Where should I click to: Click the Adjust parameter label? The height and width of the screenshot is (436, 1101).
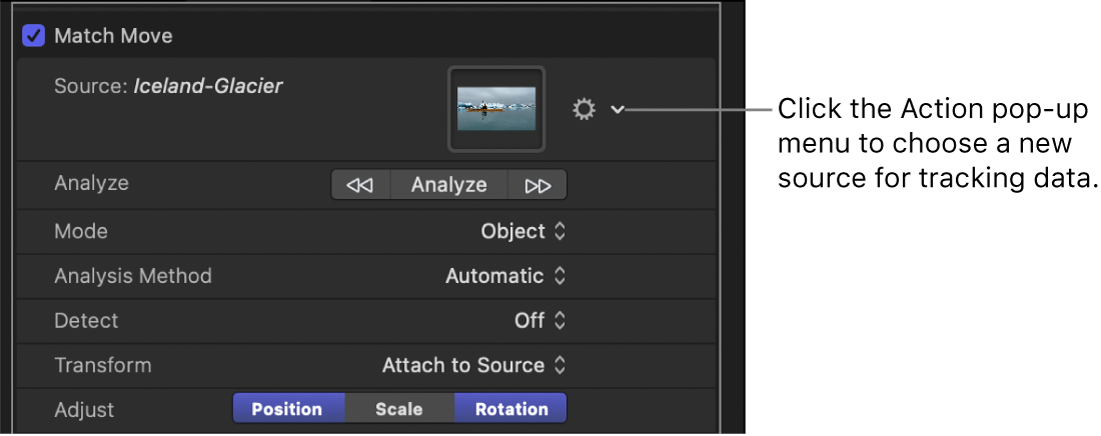[84, 410]
